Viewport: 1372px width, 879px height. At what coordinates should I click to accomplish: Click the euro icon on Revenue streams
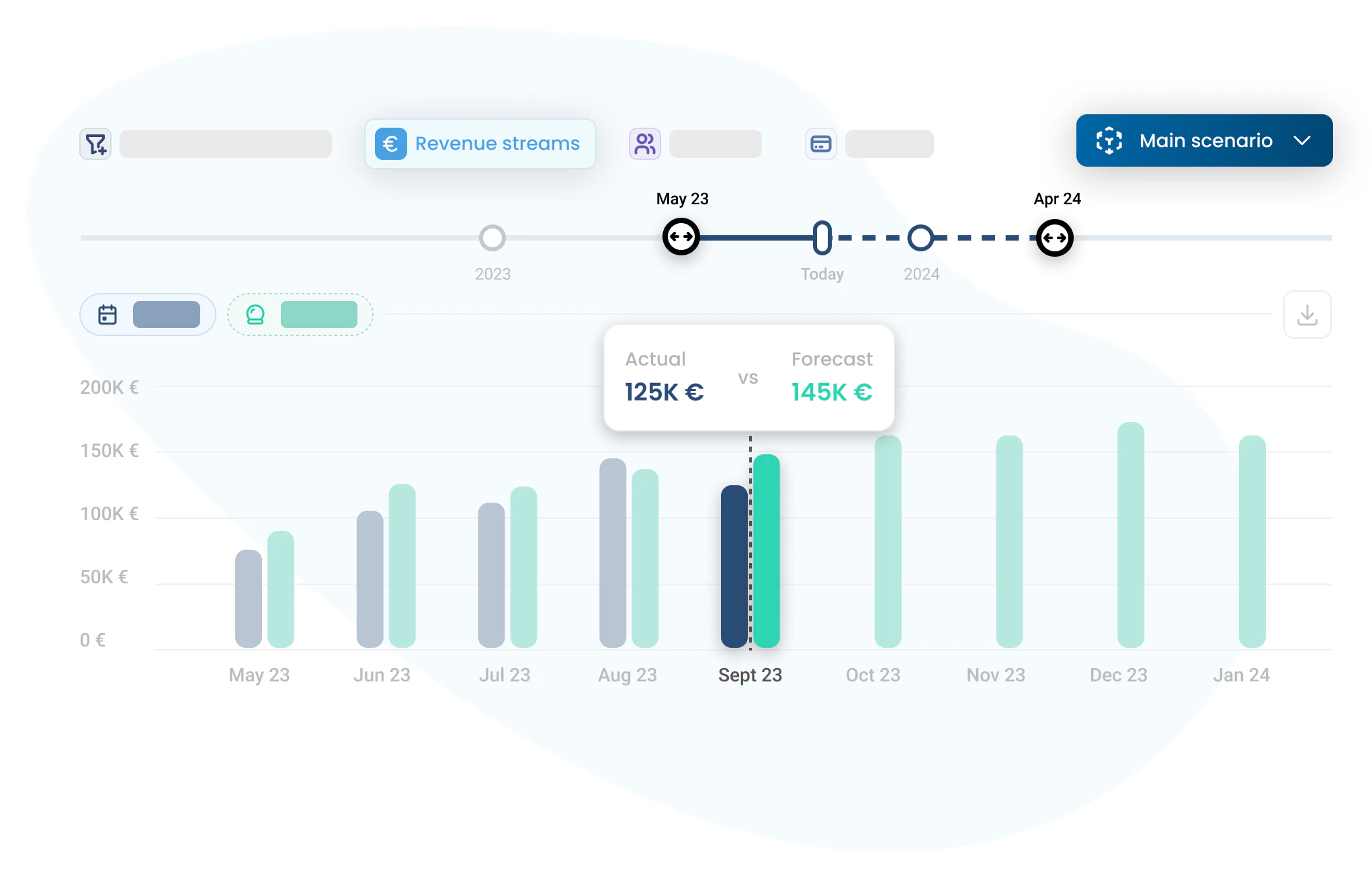point(392,143)
